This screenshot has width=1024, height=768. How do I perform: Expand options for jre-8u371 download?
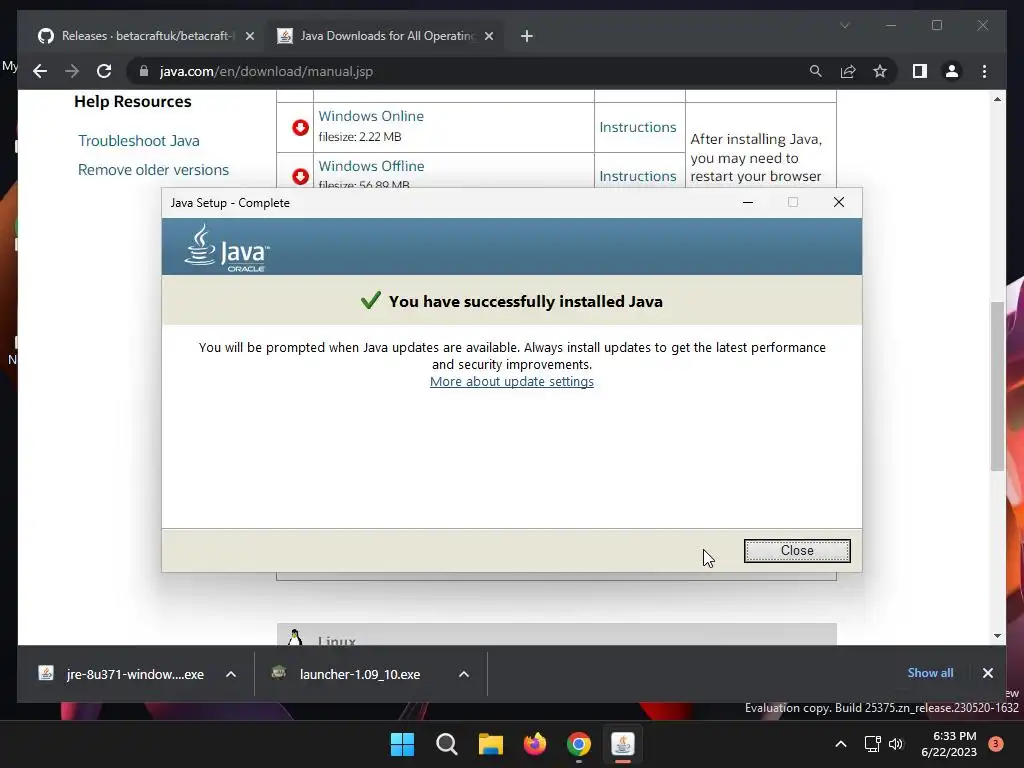point(231,674)
